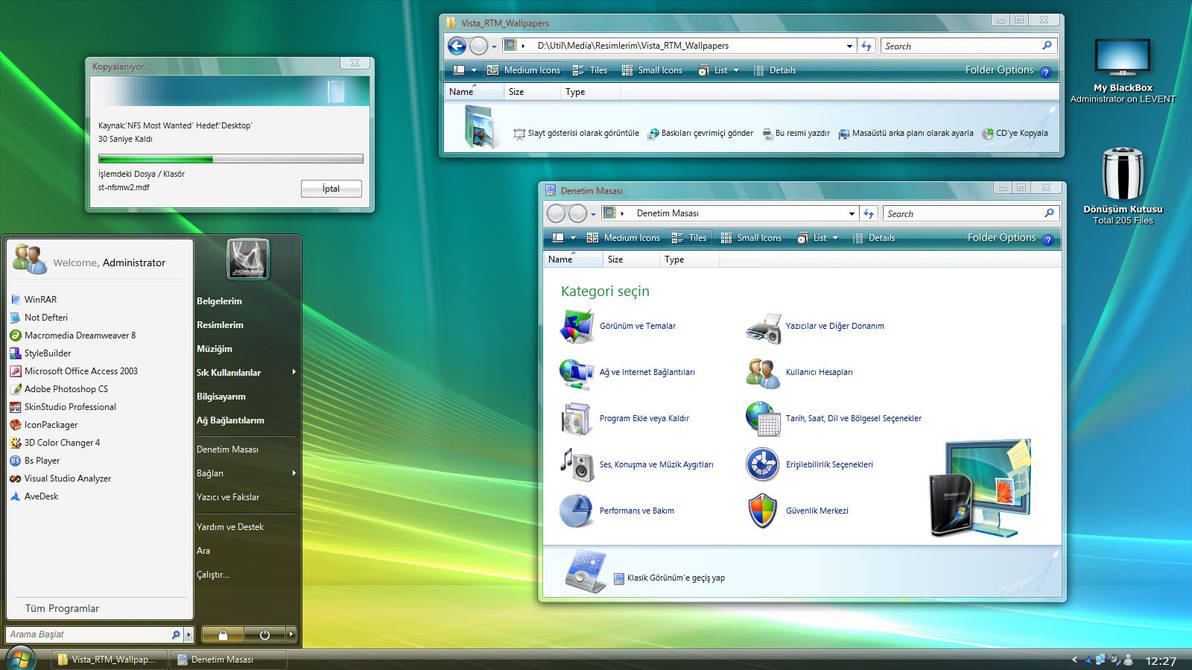Collapse the system tray notification arrow
Screen dimensions: 1192x670
click(1075, 659)
